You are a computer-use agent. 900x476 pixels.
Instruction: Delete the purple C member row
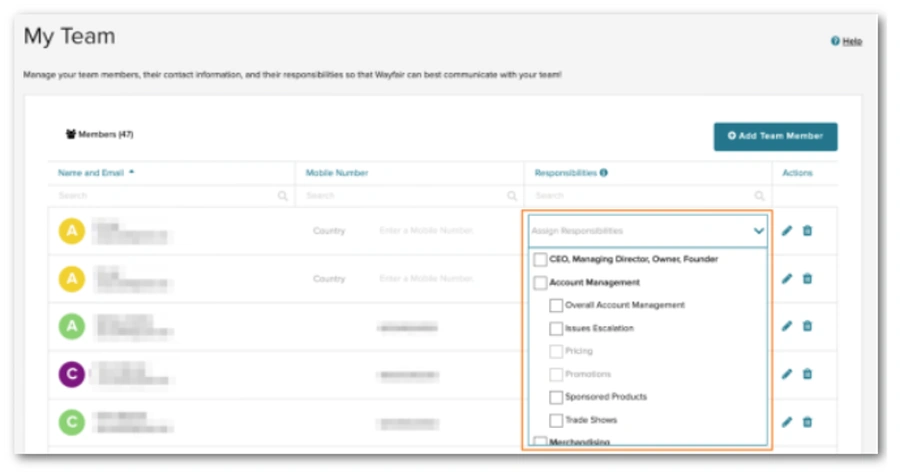tap(808, 374)
